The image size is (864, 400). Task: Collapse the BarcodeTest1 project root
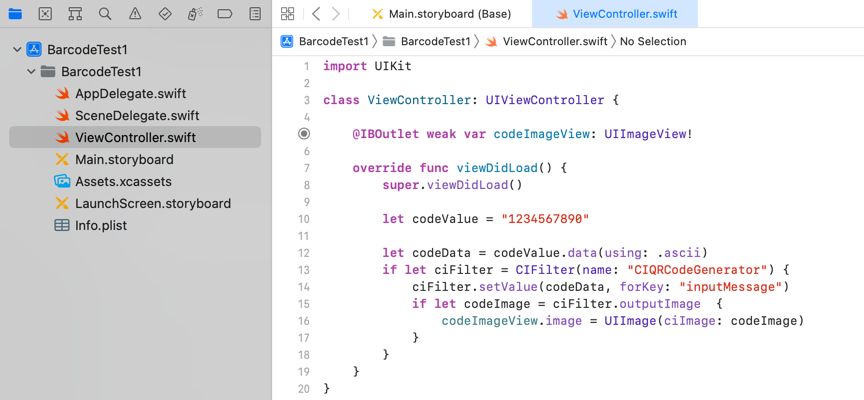(17, 50)
